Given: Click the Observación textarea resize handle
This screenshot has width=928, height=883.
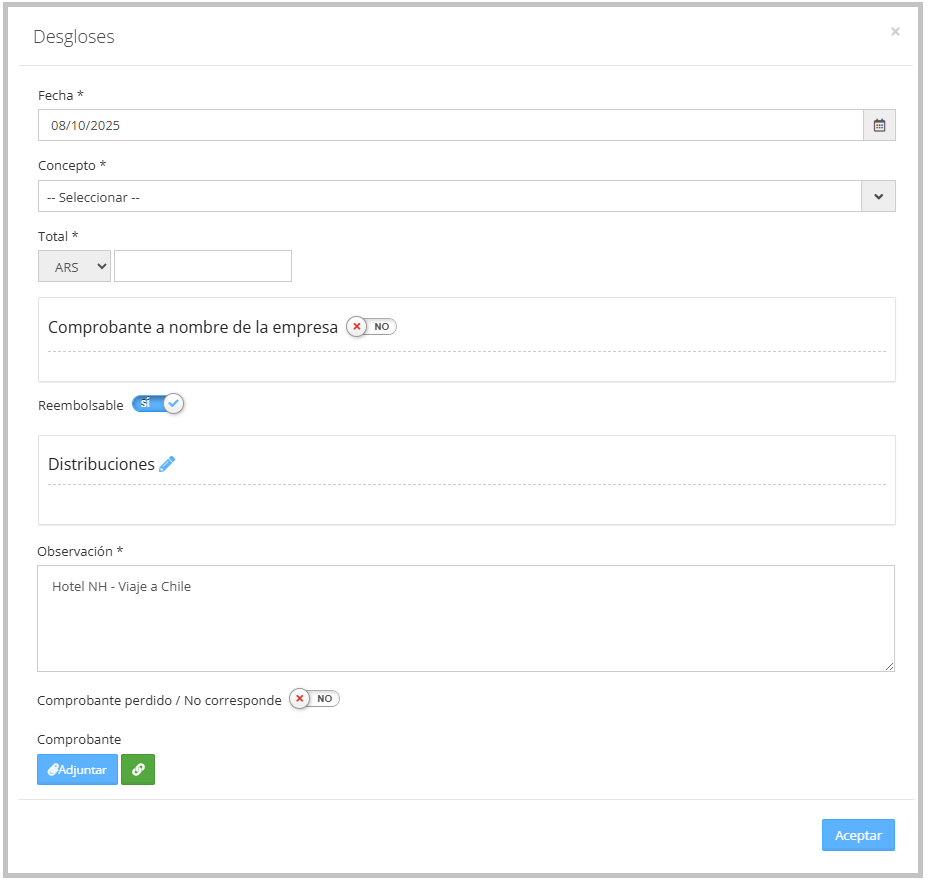Looking at the screenshot, I should 889,666.
